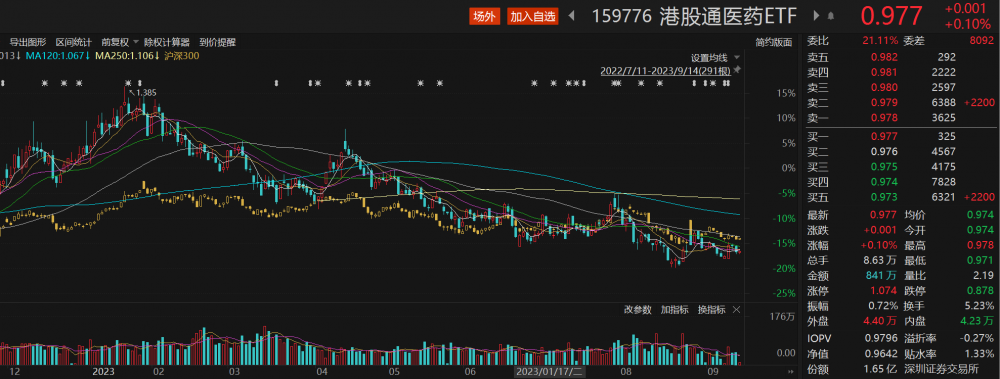Select the 买五 0.973 bid row

click(x=901, y=198)
